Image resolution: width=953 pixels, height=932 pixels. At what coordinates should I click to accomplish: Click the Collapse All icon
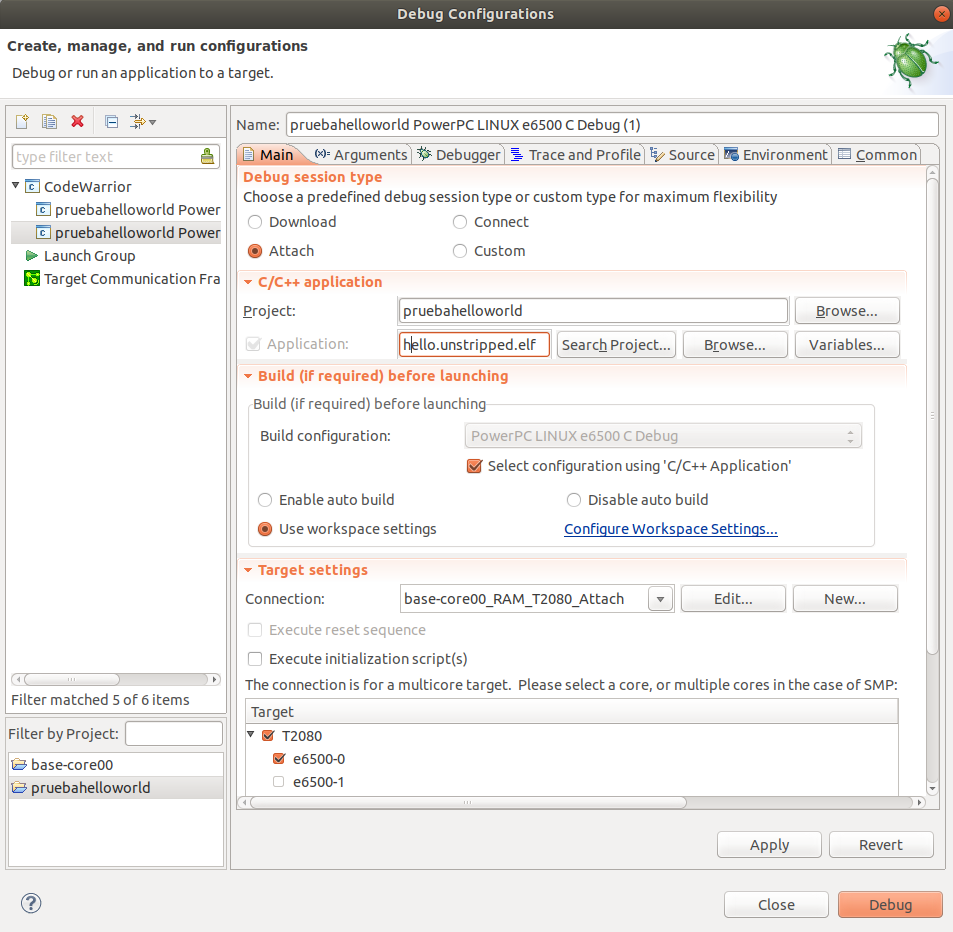111,122
